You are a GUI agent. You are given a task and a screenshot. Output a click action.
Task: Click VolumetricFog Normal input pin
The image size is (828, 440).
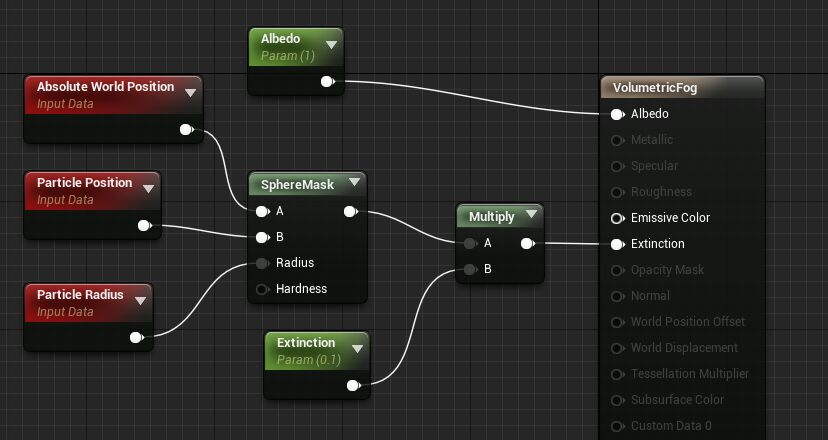(x=617, y=296)
